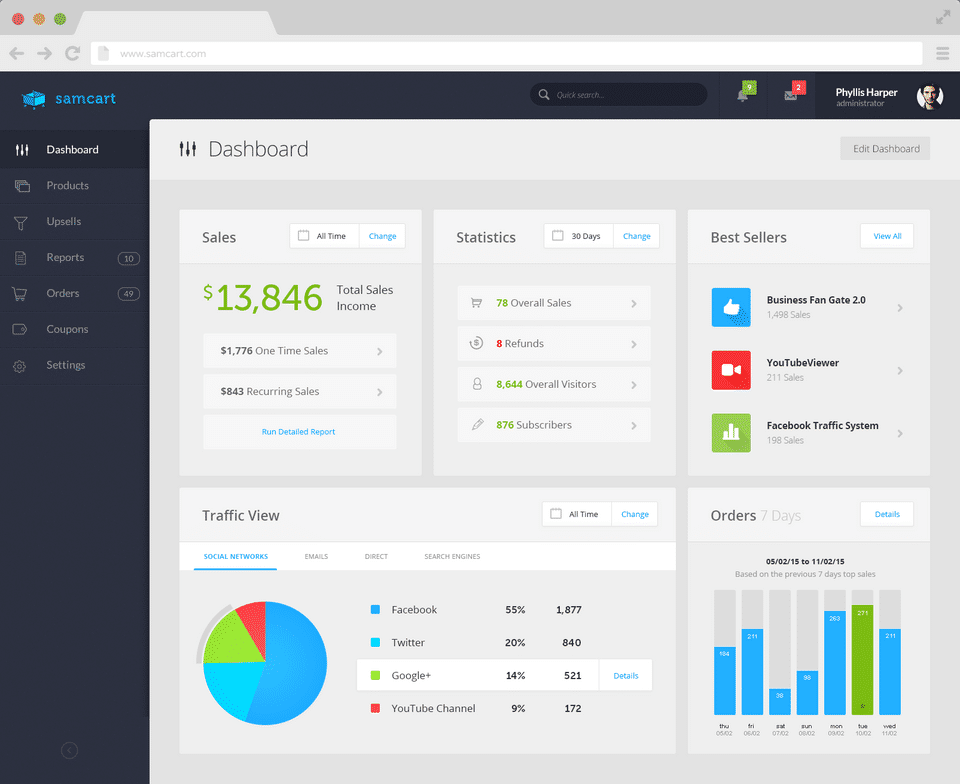Image resolution: width=960 pixels, height=784 pixels.
Task: Switch to the Social Networks tab
Action: click(x=236, y=556)
